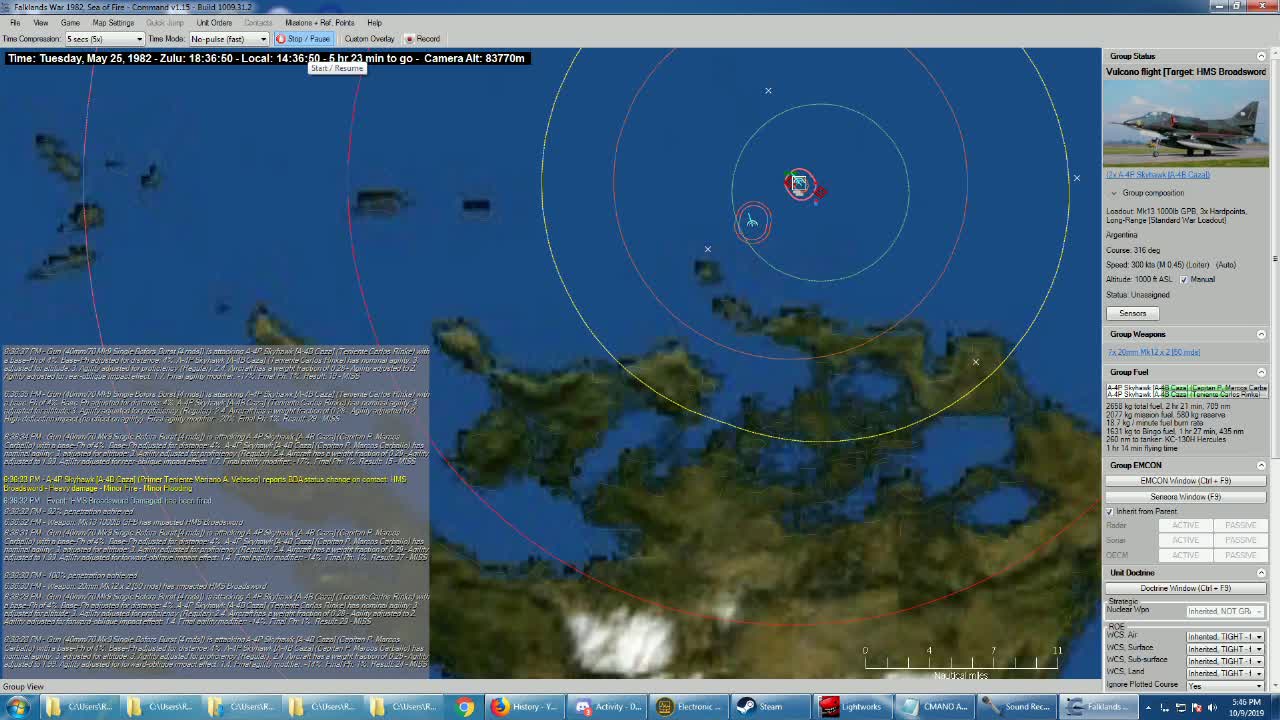Set Sonar to ACTIVE
Screen dimensions: 1280x720
1185,540
